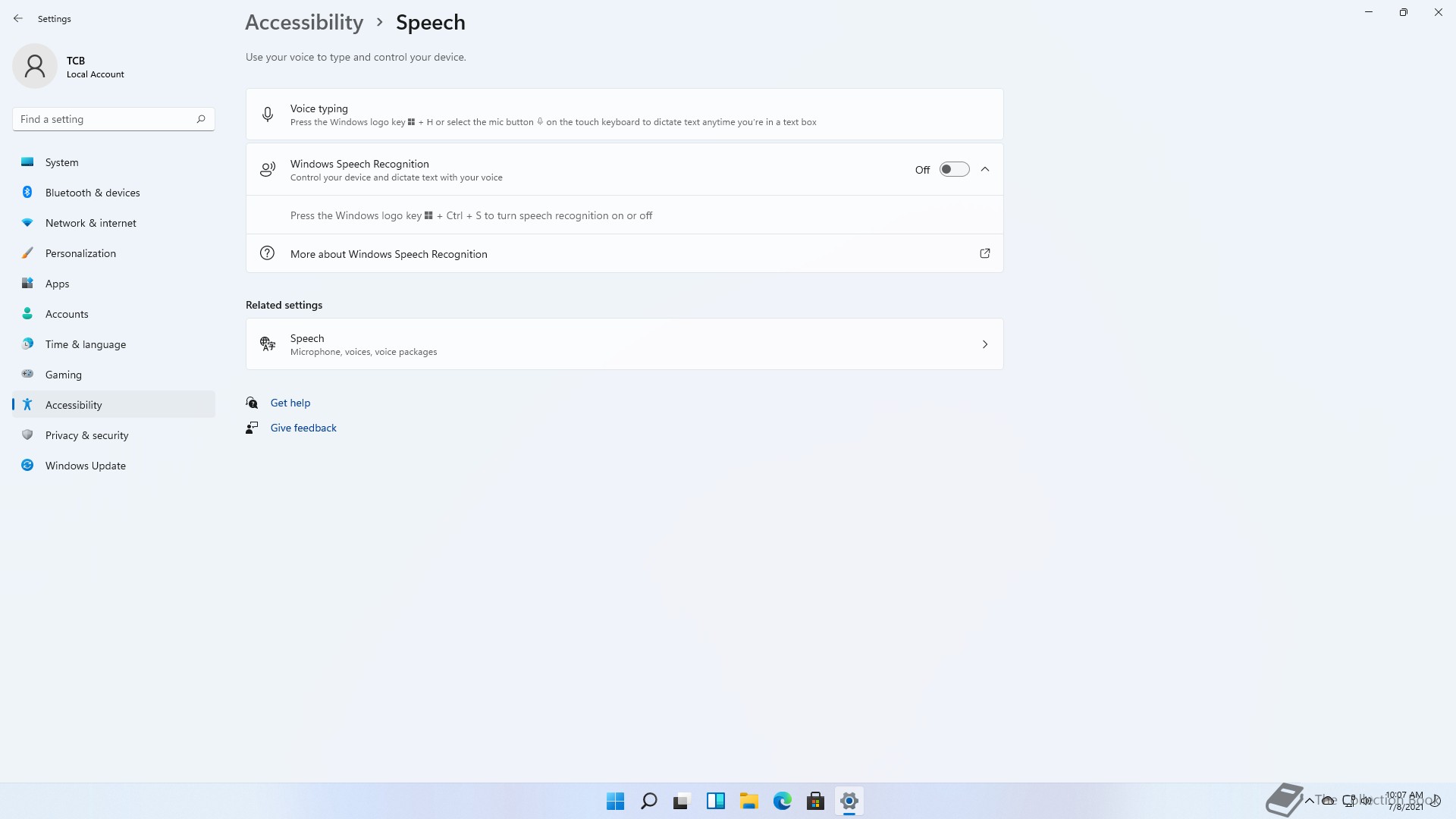This screenshot has height=819, width=1456.
Task: Click the question mark help icon
Action: [267, 253]
